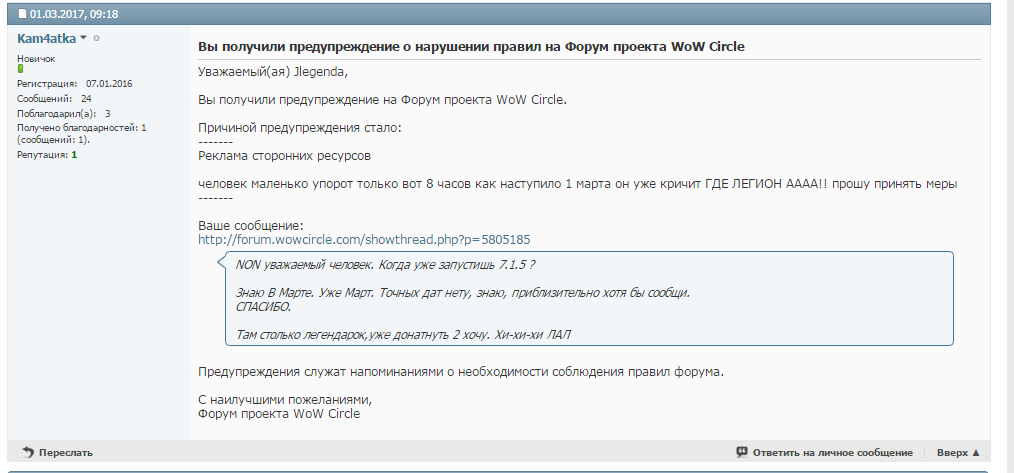The image size is (1014, 473).
Task: Open the Kam4atka username dropdown arrow
Action: click(84, 38)
